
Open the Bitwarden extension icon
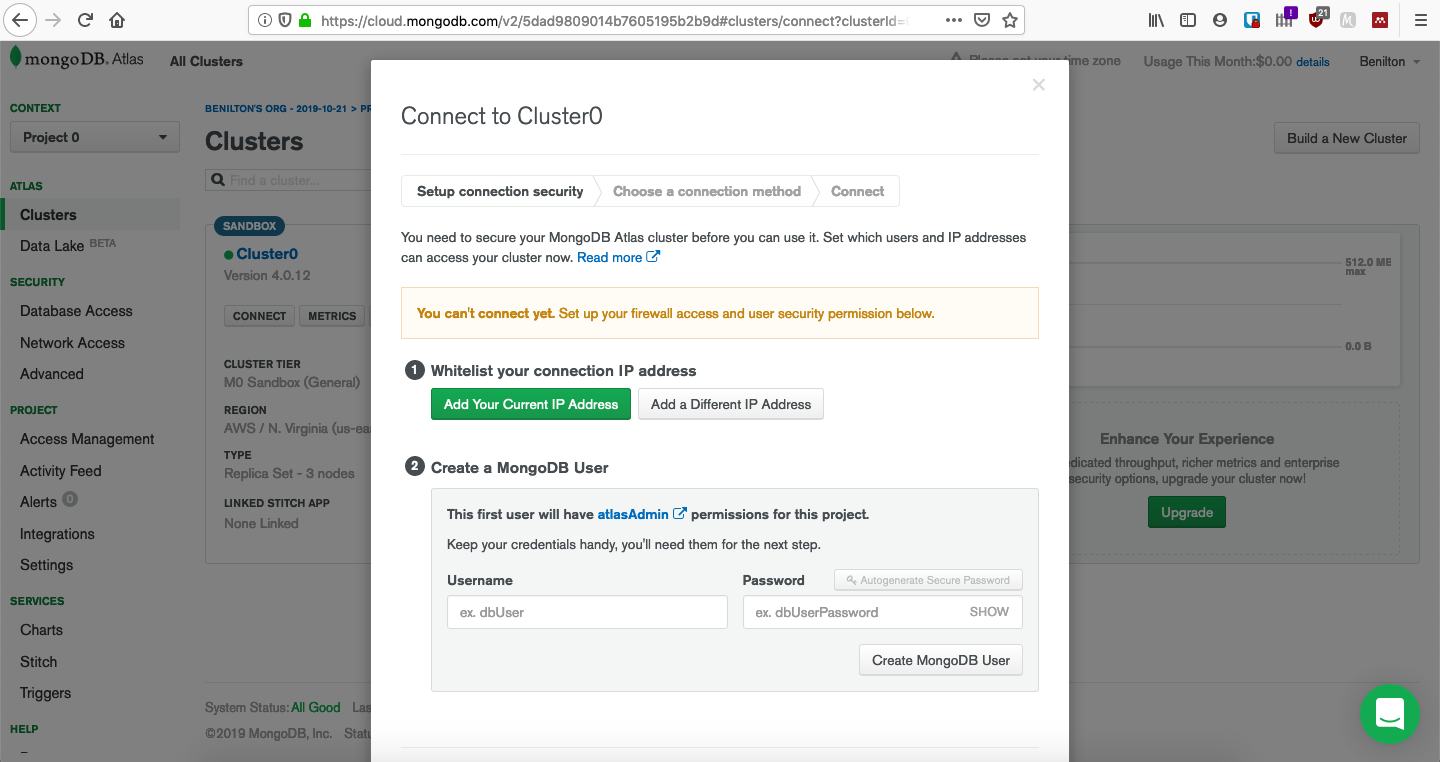point(1251,20)
